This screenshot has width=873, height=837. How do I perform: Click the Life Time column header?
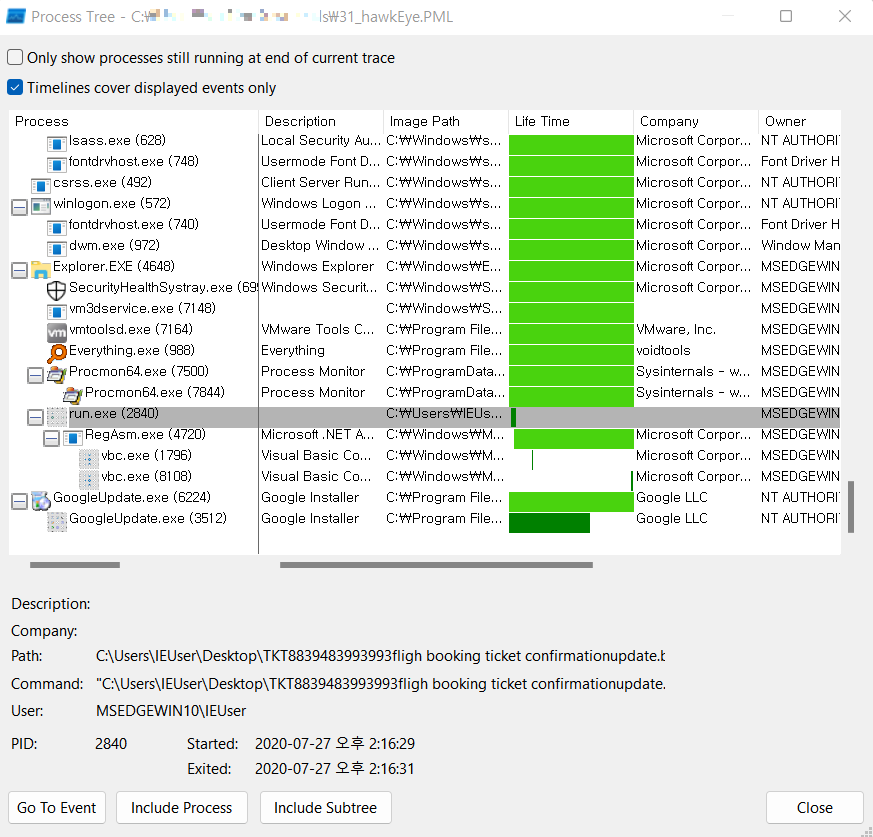pyautogui.click(x=571, y=121)
